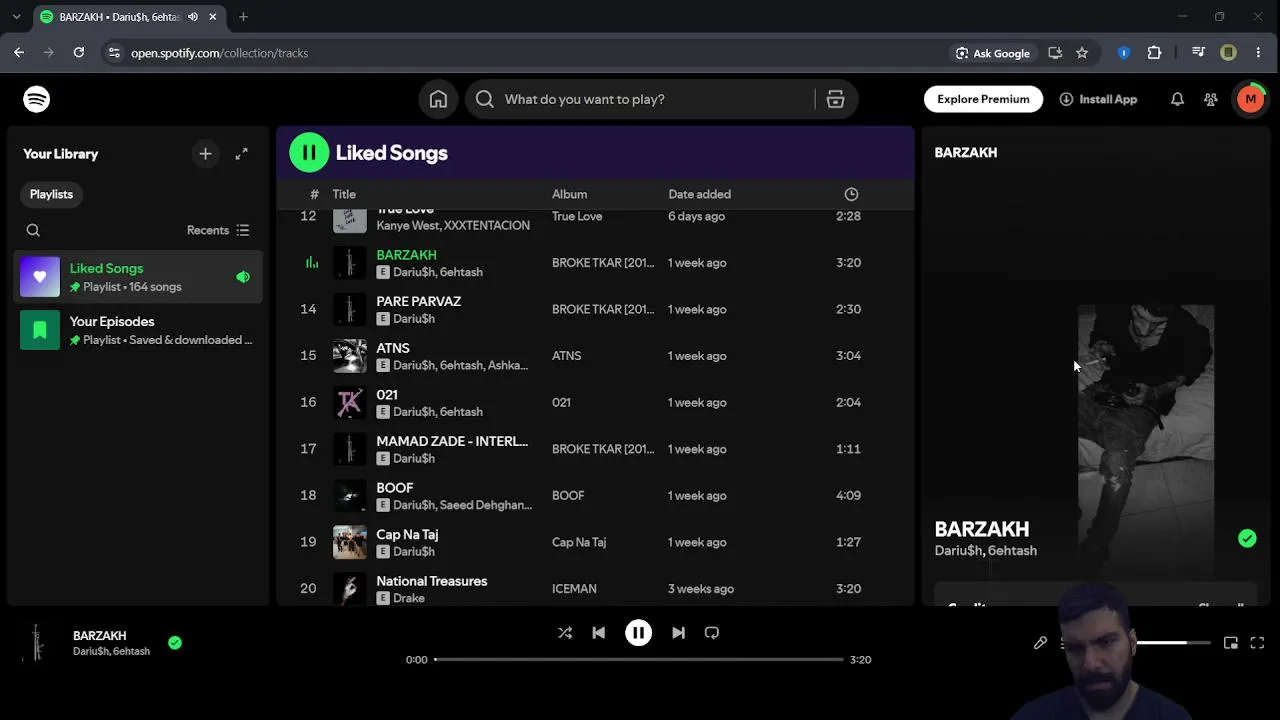Open the miniplayer icon

coord(1231,643)
